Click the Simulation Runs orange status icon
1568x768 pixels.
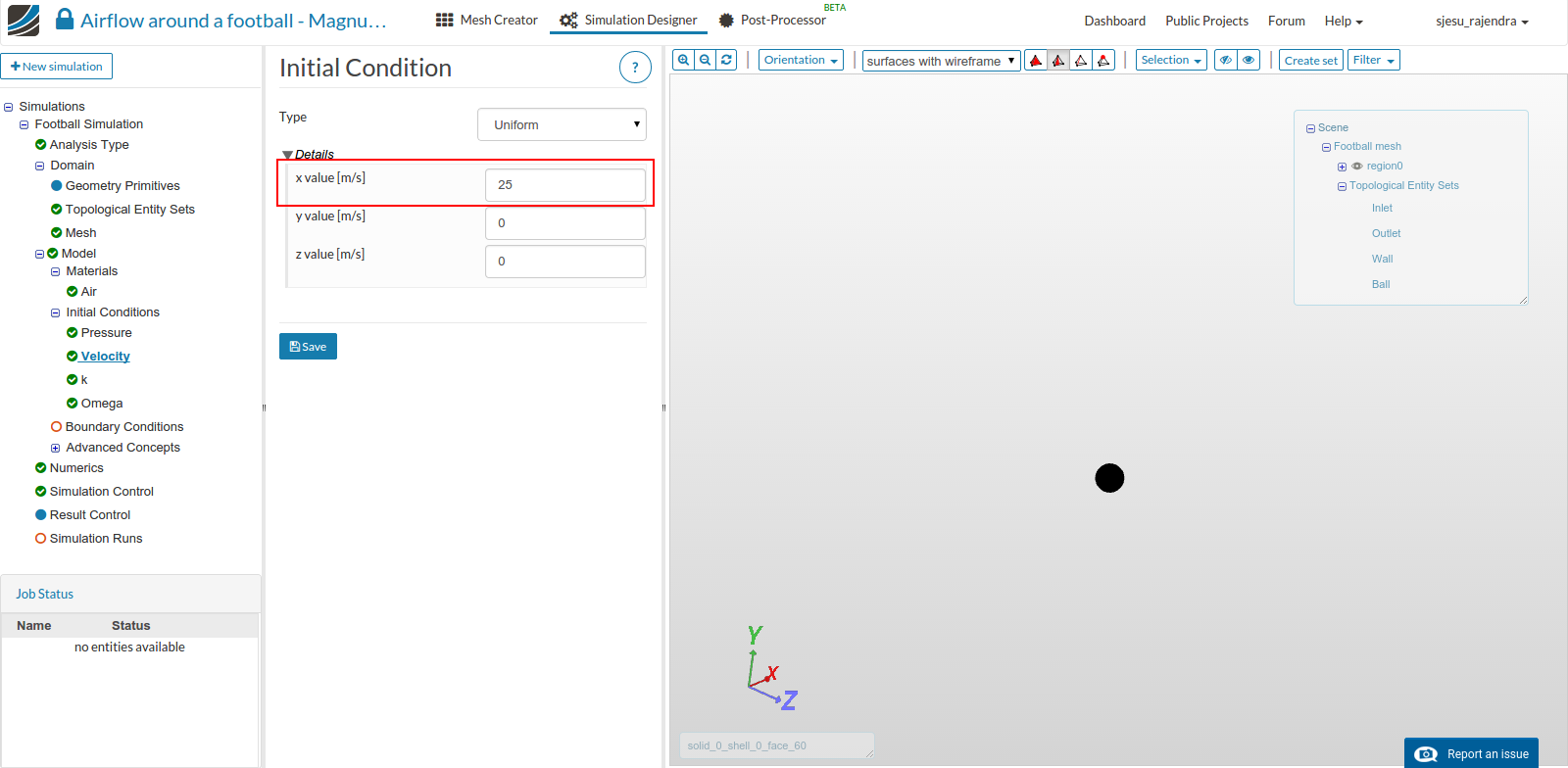coord(40,539)
